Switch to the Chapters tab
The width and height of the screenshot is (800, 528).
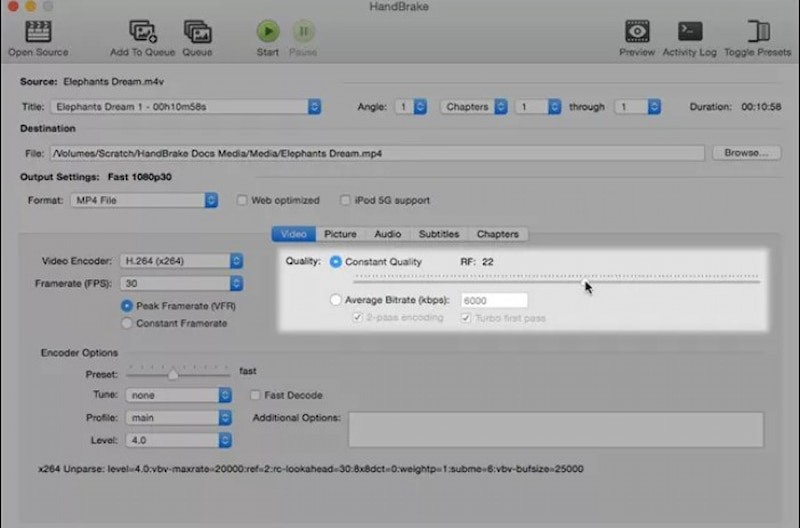(x=497, y=234)
